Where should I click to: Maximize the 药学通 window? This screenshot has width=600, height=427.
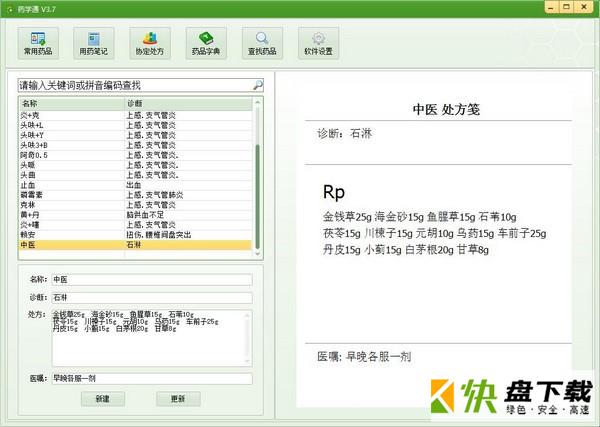567,7
